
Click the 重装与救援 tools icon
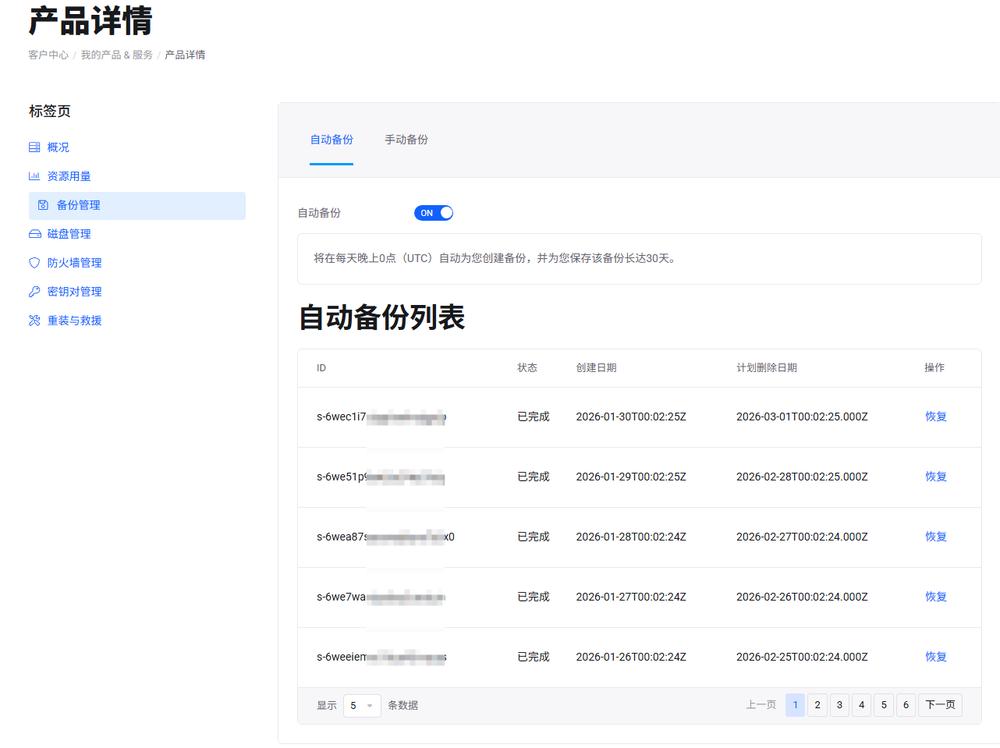tap(35, 321)
